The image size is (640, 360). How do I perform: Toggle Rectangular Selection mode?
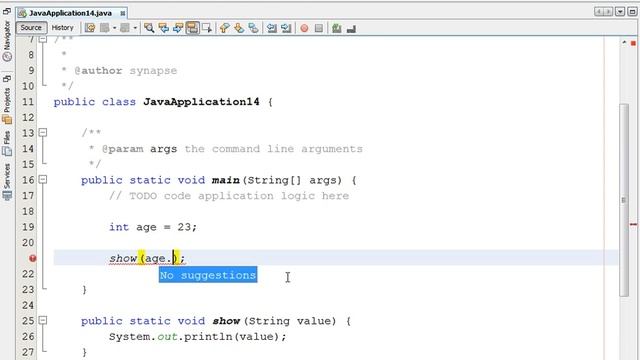coord(207,28)
